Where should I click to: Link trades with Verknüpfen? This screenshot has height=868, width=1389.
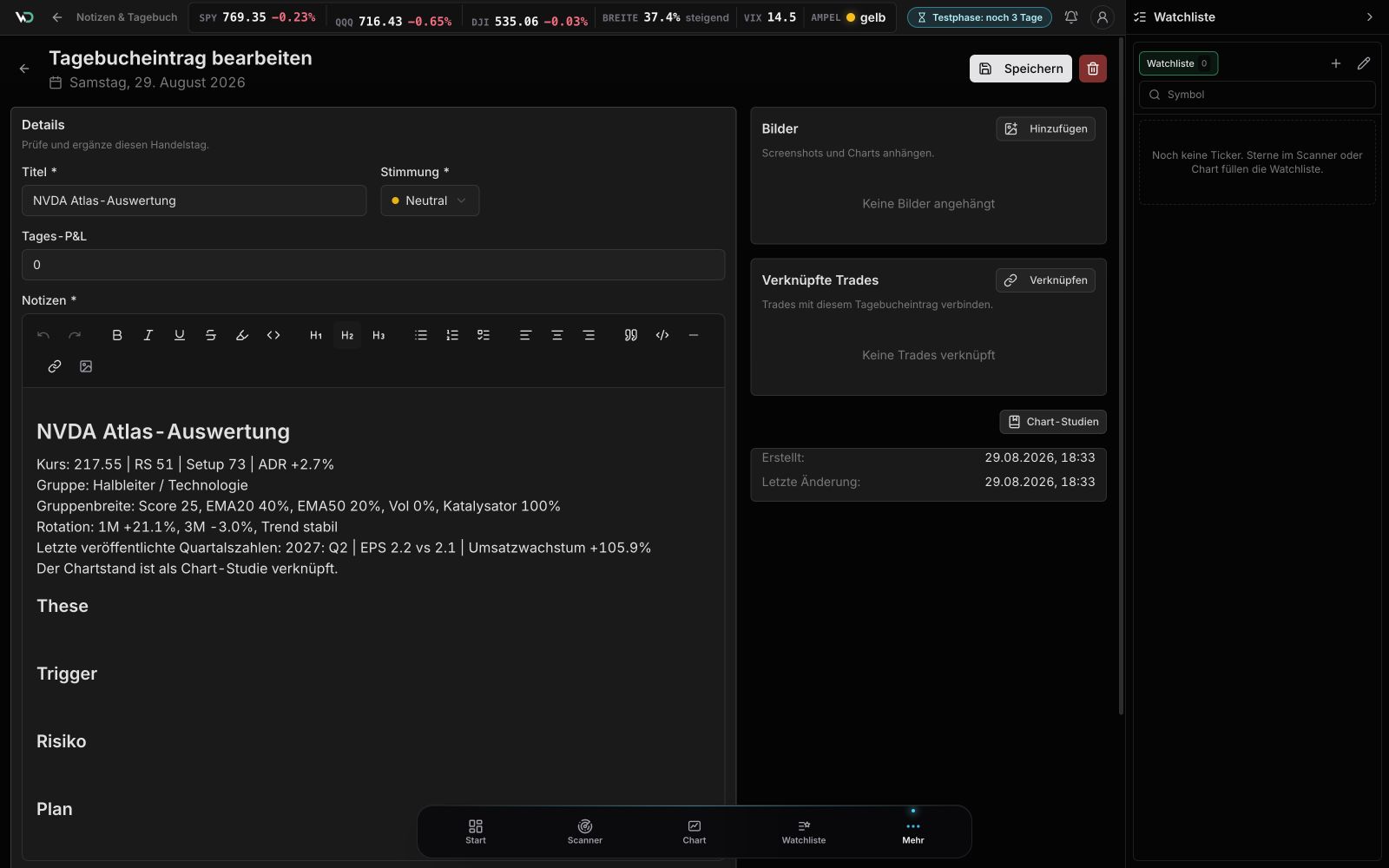[x=1045, y=280]
